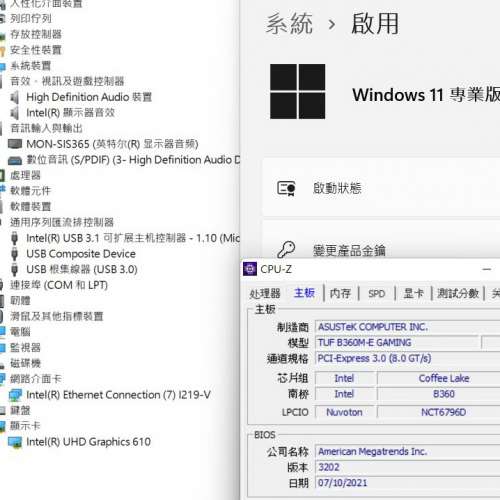
Task: Click the 變更產品金鑰 key icon
Action: tap(286, 250)
